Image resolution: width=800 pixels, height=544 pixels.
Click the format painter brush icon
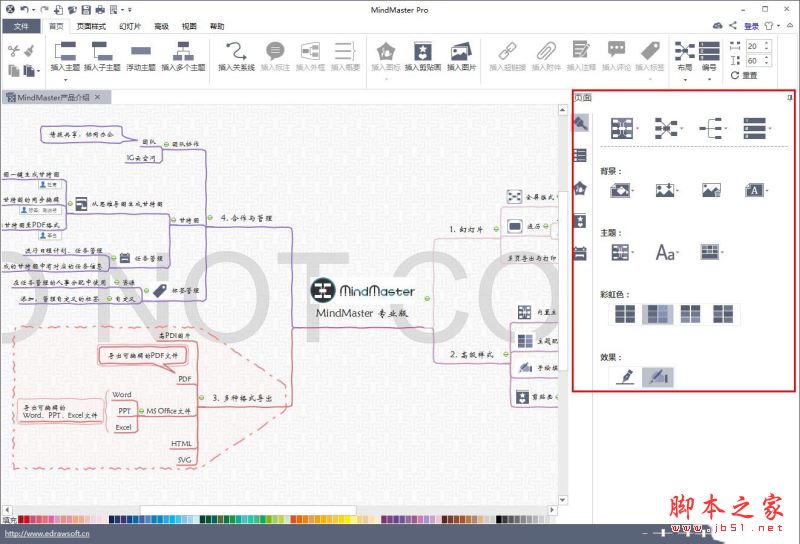(30, 50)
